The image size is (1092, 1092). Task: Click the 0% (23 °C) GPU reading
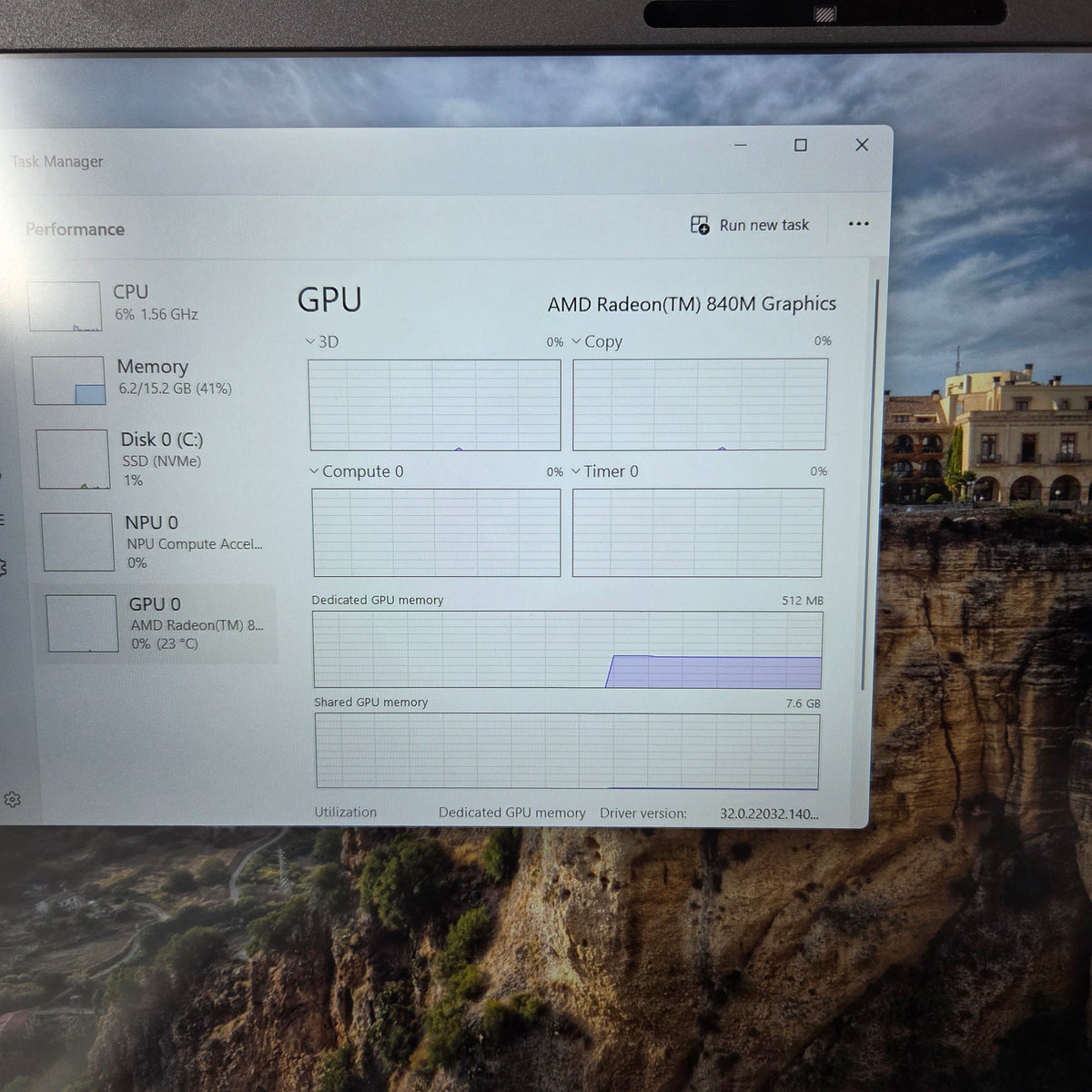point(165,643)
